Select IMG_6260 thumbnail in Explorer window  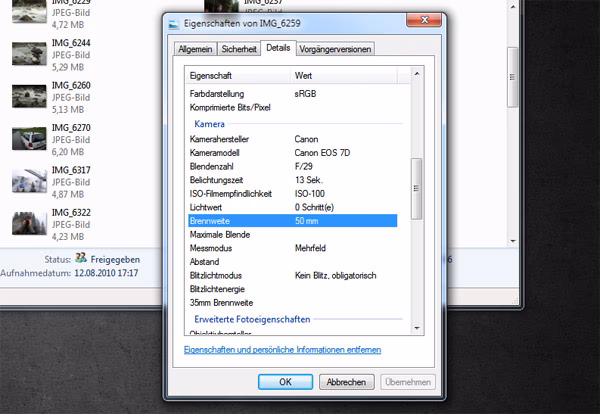[x=29, y=96]
